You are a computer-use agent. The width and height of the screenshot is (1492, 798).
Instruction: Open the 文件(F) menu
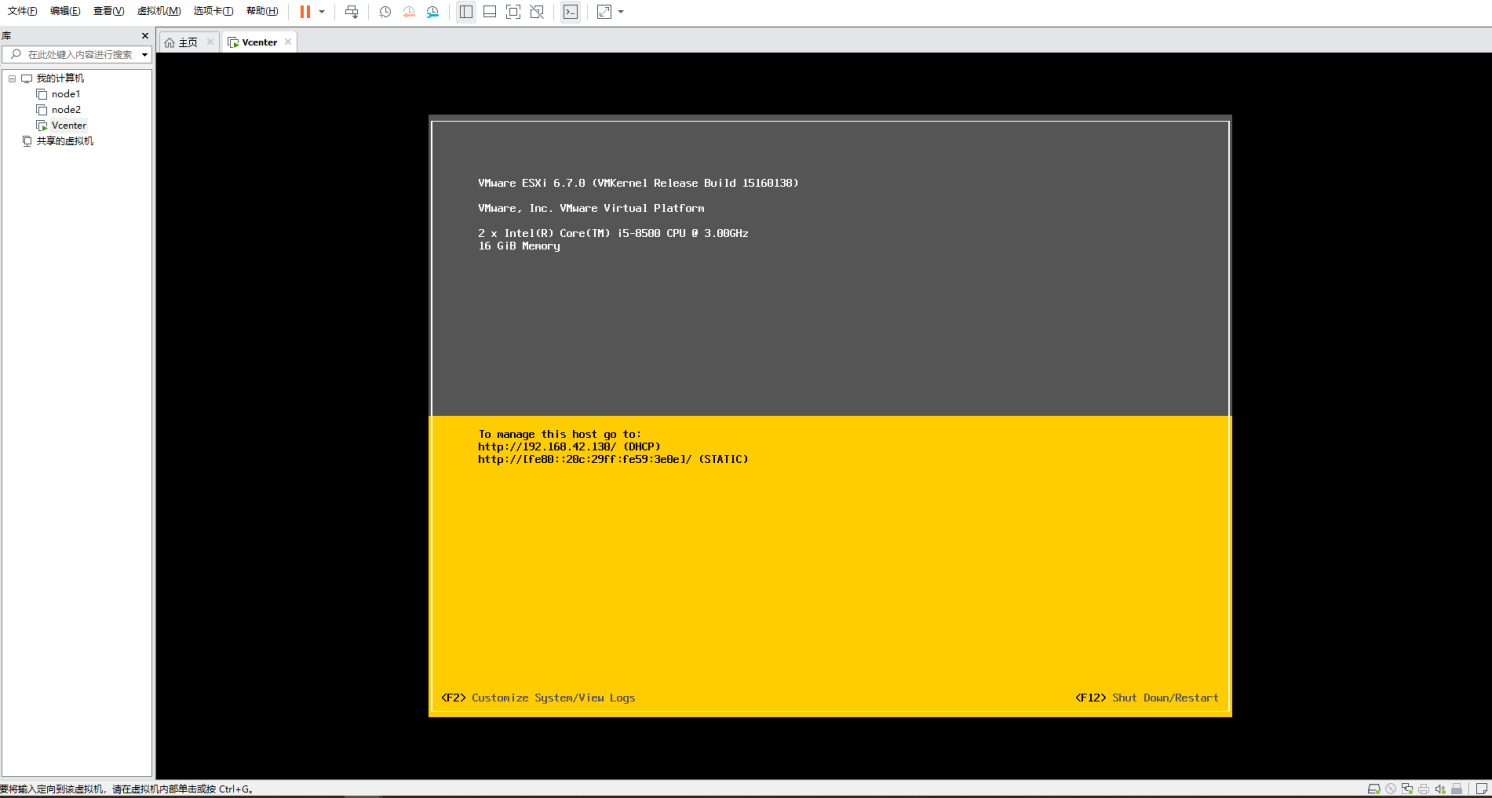coord(22,11)
